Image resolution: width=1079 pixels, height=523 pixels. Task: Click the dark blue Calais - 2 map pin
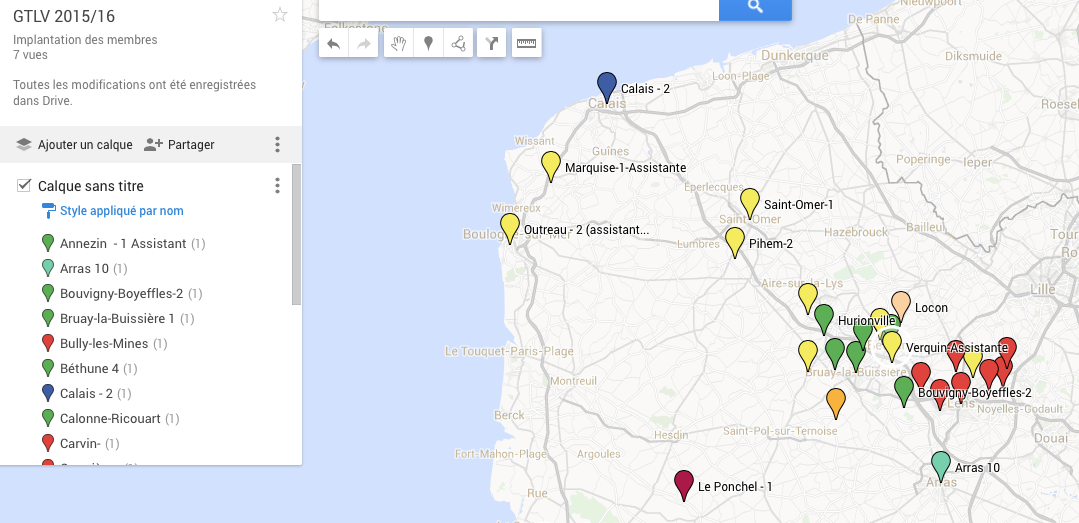[606, 85]
